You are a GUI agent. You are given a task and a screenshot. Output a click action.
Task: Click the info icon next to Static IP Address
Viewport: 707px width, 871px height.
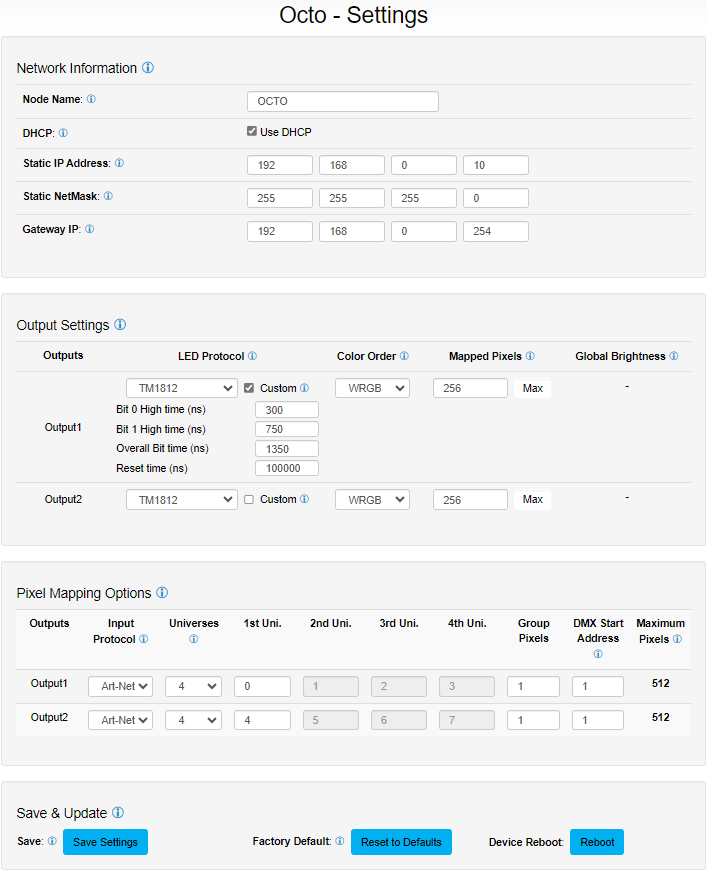[x=119, y=163]
